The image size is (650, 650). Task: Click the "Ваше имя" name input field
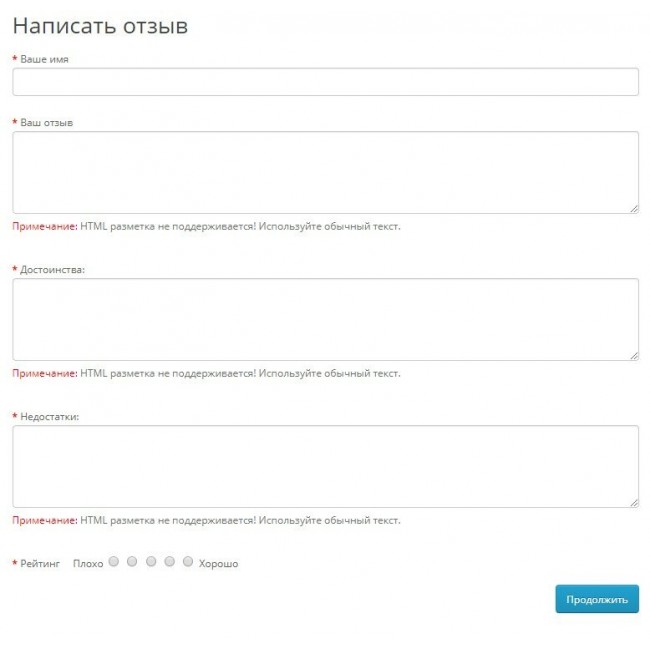coord(325,82)
